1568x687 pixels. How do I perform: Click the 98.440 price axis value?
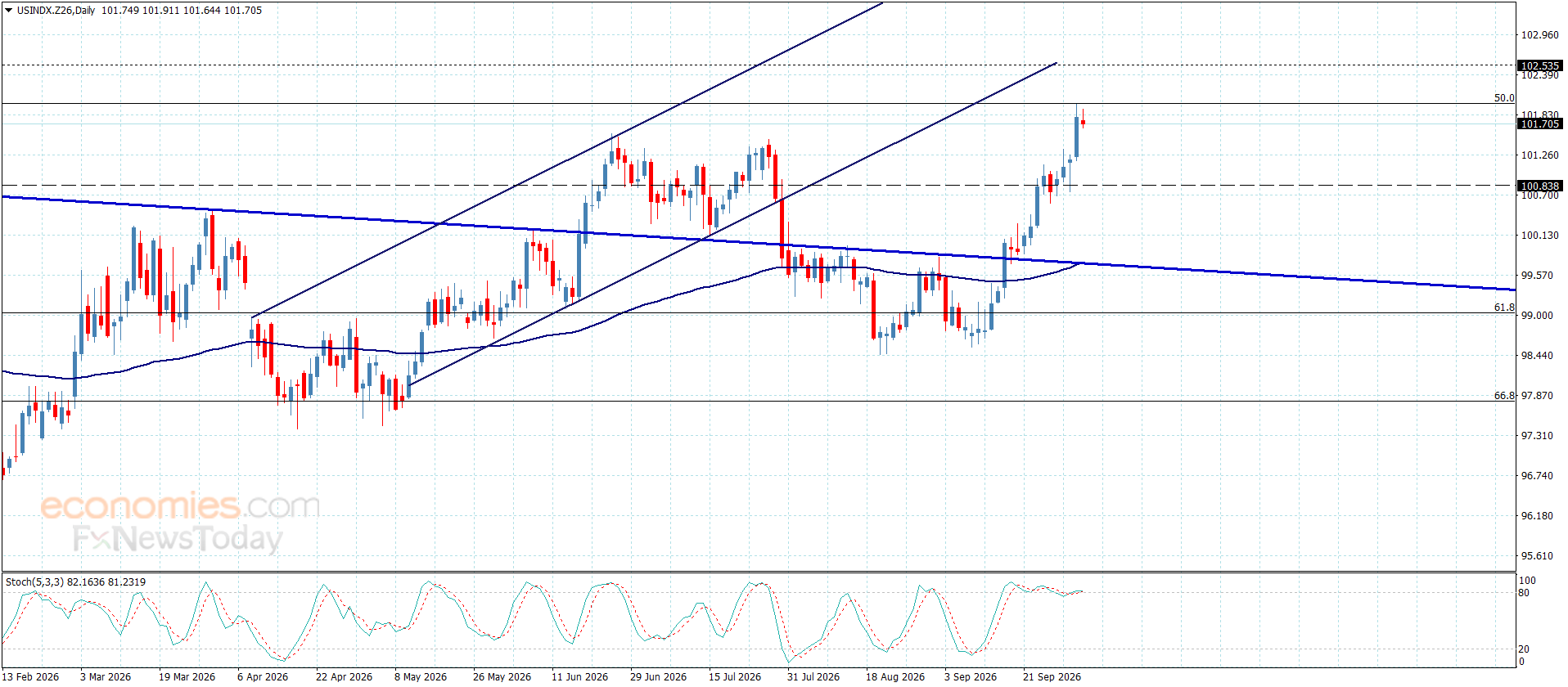pos(1536,356)
